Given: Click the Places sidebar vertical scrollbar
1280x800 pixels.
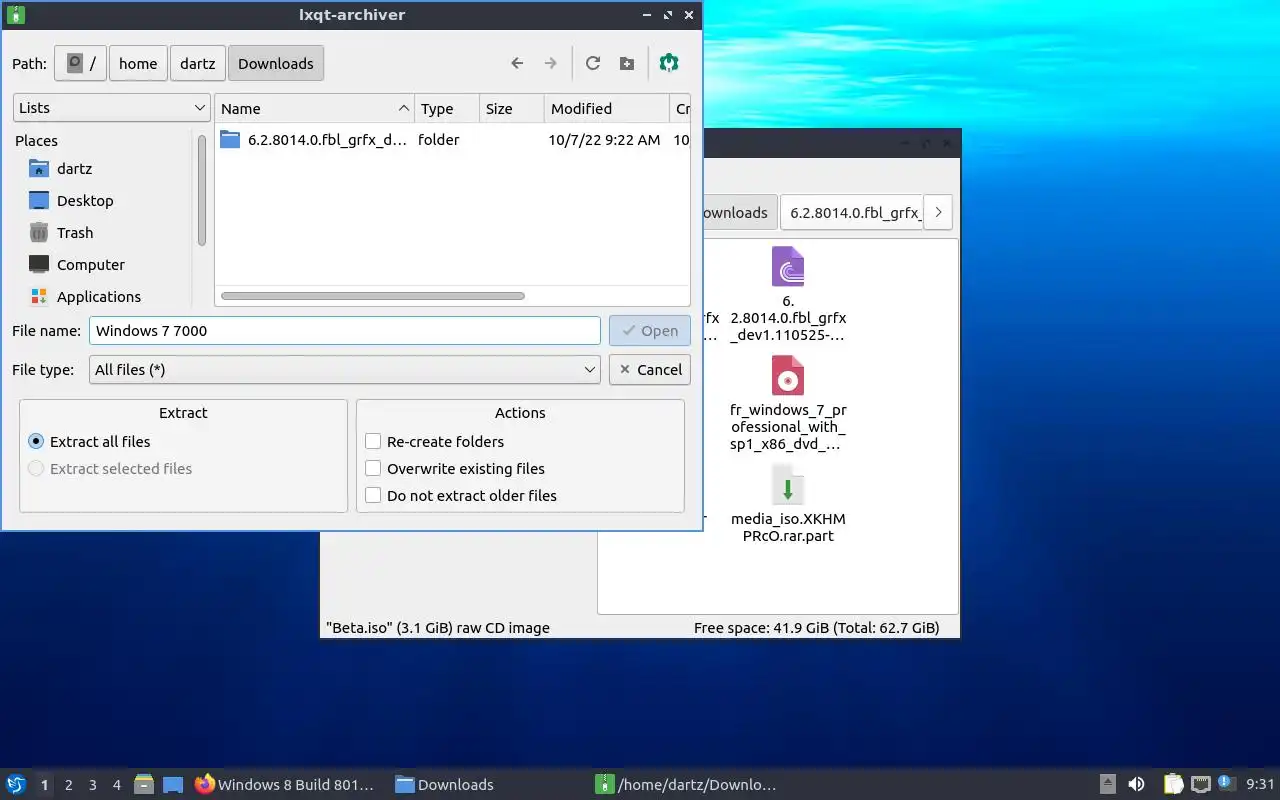Looking at the screenshot, I should point(201,190).
